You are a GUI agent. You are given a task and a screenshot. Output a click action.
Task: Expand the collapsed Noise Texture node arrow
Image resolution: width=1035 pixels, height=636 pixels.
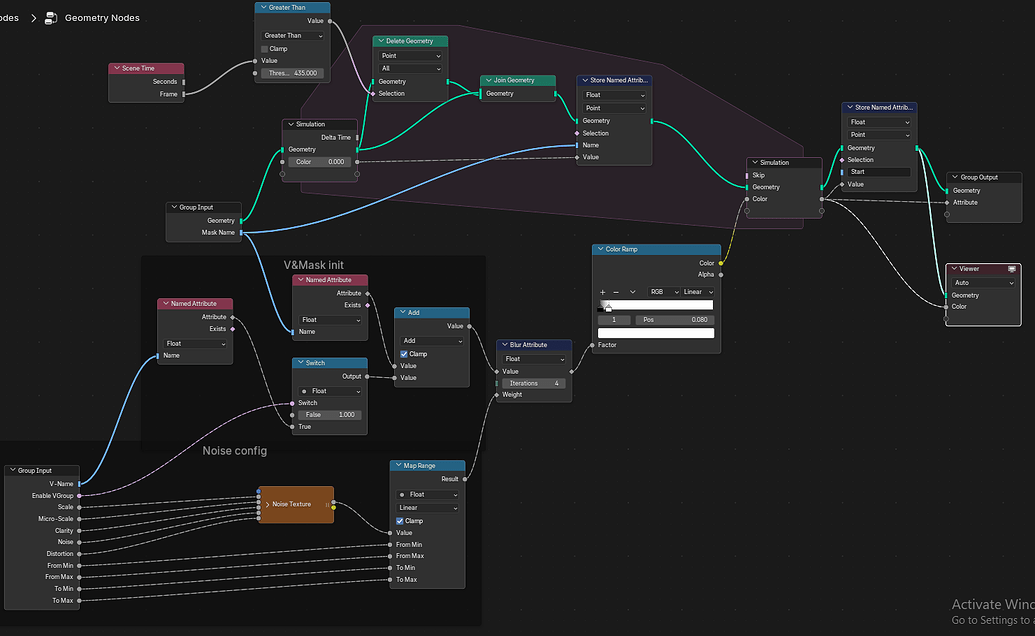click(267, 504)
